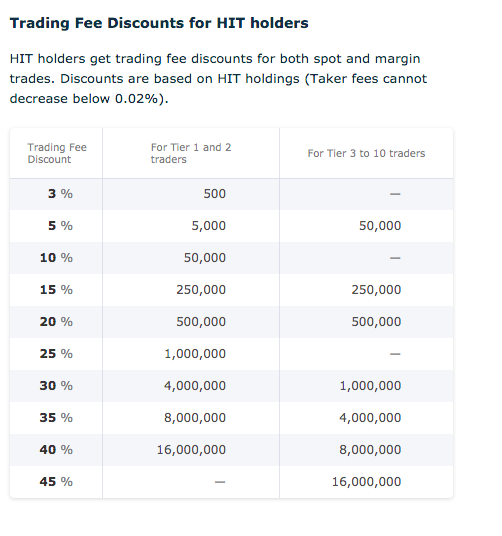This screenshot has width=502, height=536.
Task: Click the 16,000,000 value in the 40 % row
Action: [191, 450]
